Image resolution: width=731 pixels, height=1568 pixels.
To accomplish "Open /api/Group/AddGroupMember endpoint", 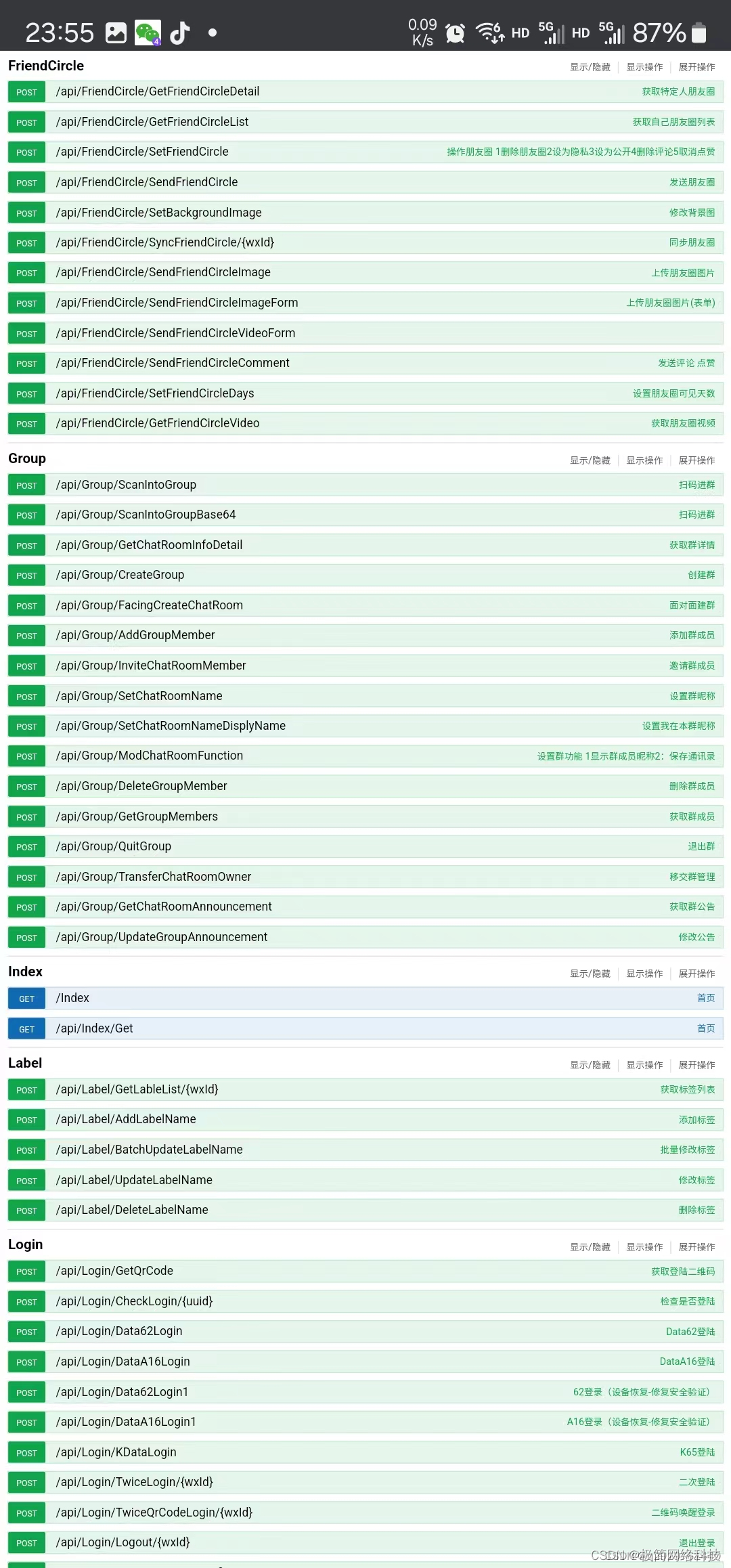I will 365,636.
